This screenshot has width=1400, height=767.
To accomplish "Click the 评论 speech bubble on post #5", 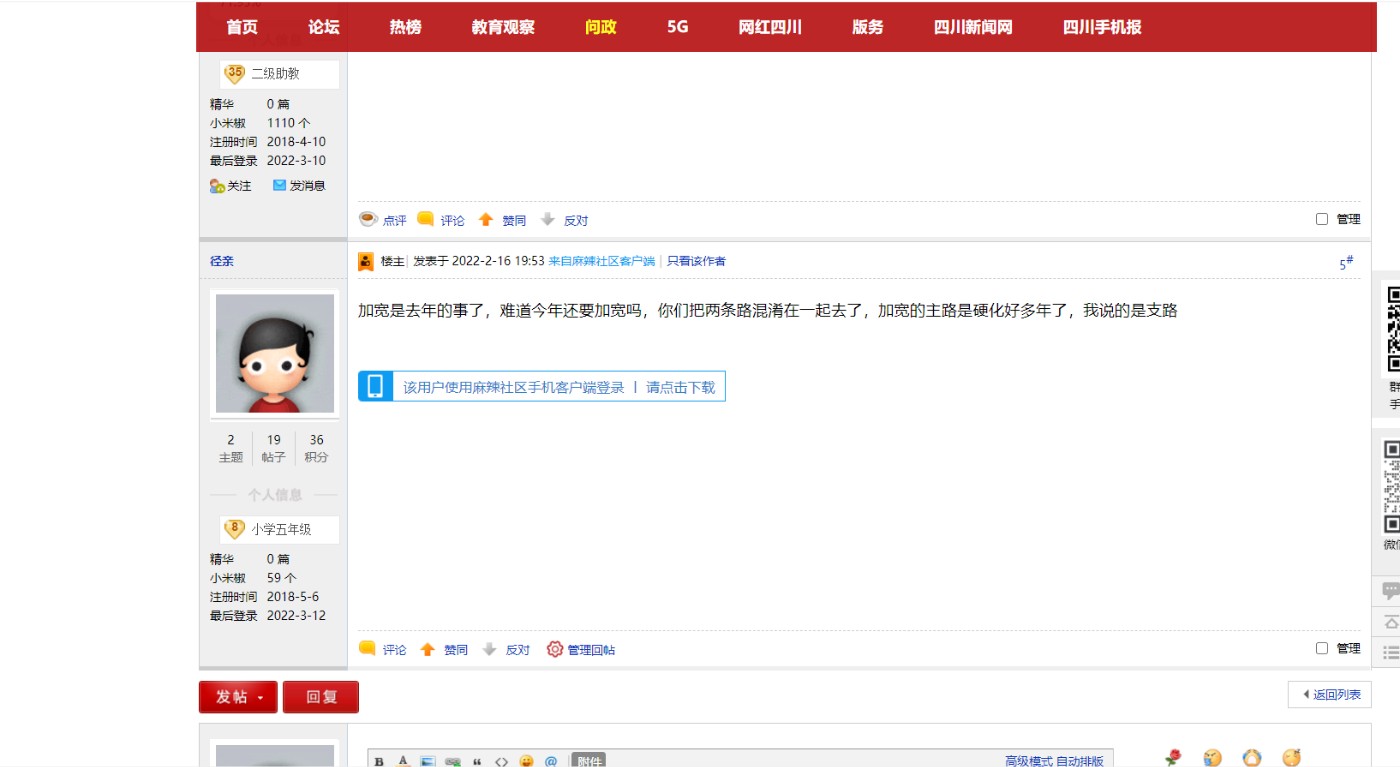I will [367, 649].
